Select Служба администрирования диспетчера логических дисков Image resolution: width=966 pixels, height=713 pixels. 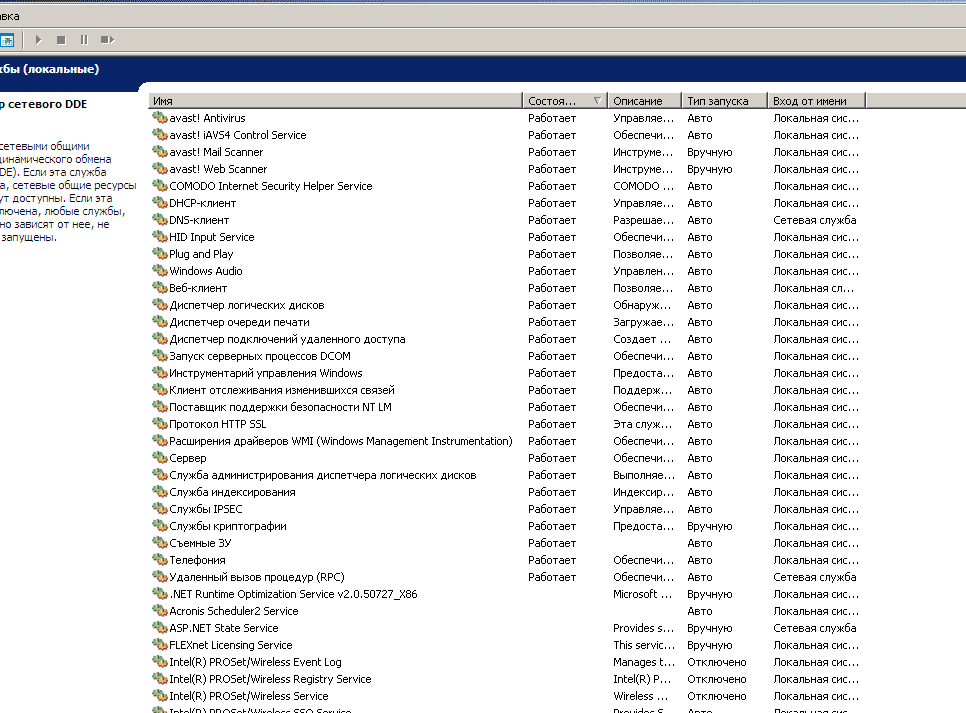tap(323, 475)
